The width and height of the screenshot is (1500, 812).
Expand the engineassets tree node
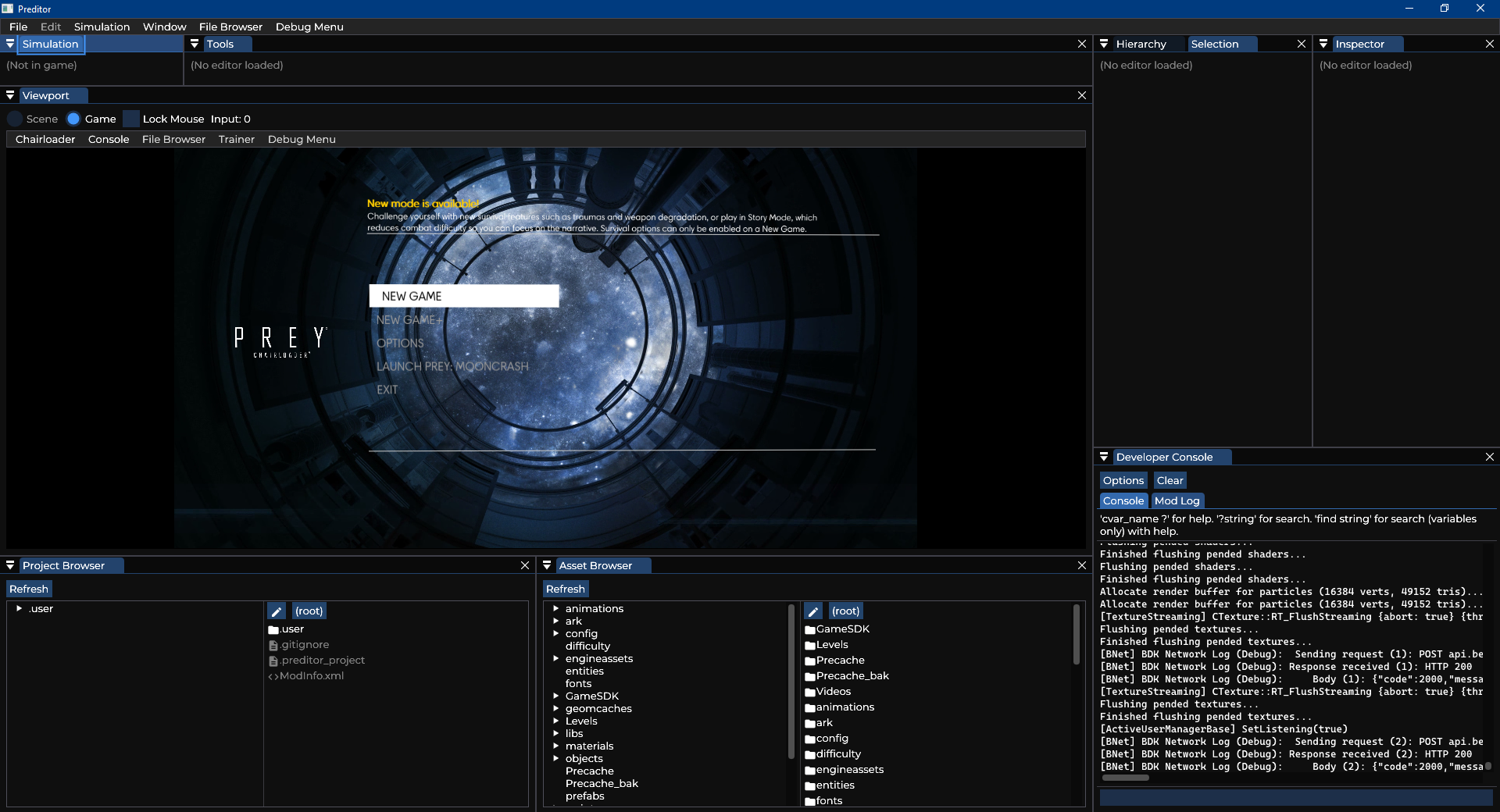coord(555,658)
